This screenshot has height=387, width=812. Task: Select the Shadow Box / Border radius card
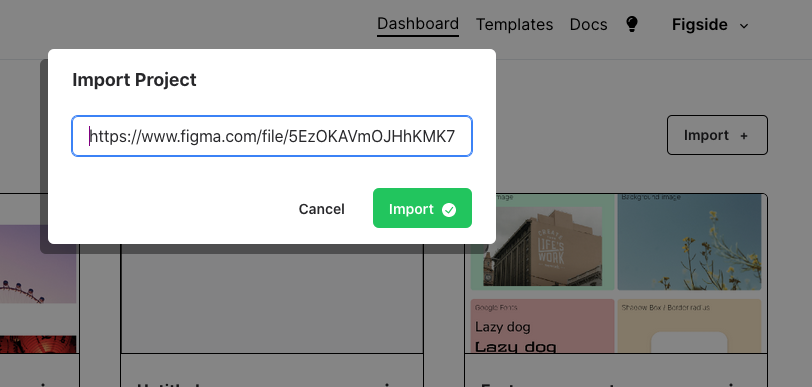(x=689, y=326)
